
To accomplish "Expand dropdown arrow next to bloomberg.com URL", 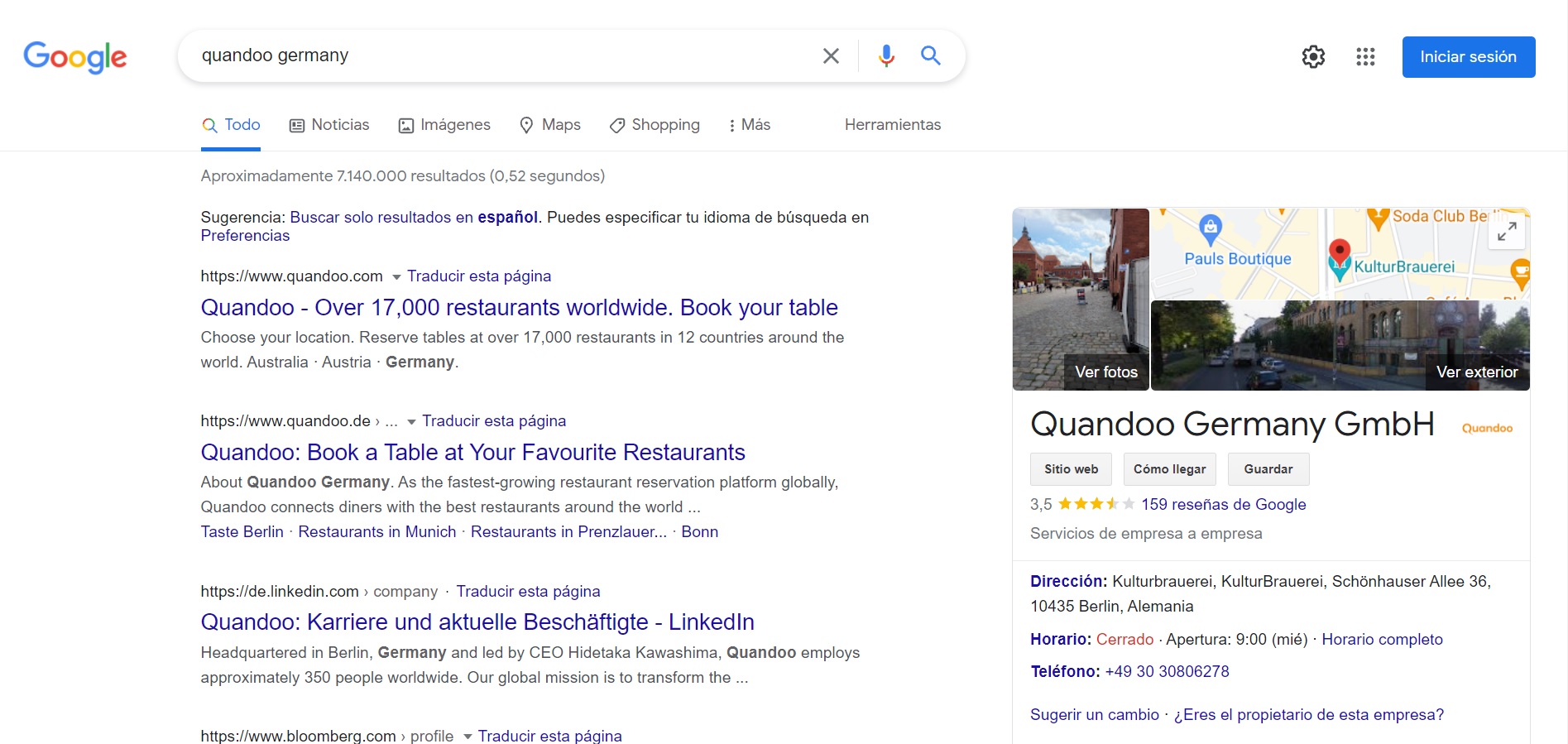I will coord(468,737).
